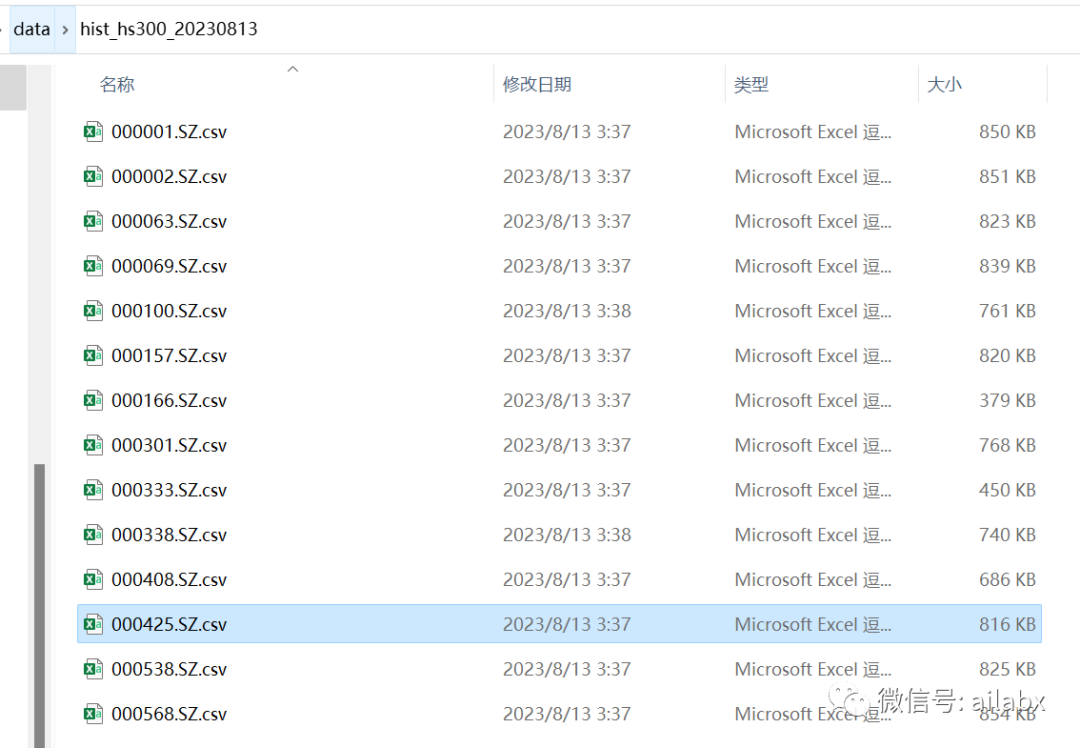This screenshot has height=748, width=1080.
Task: Click the 768 KB size cell
Action: [1007, 445]
